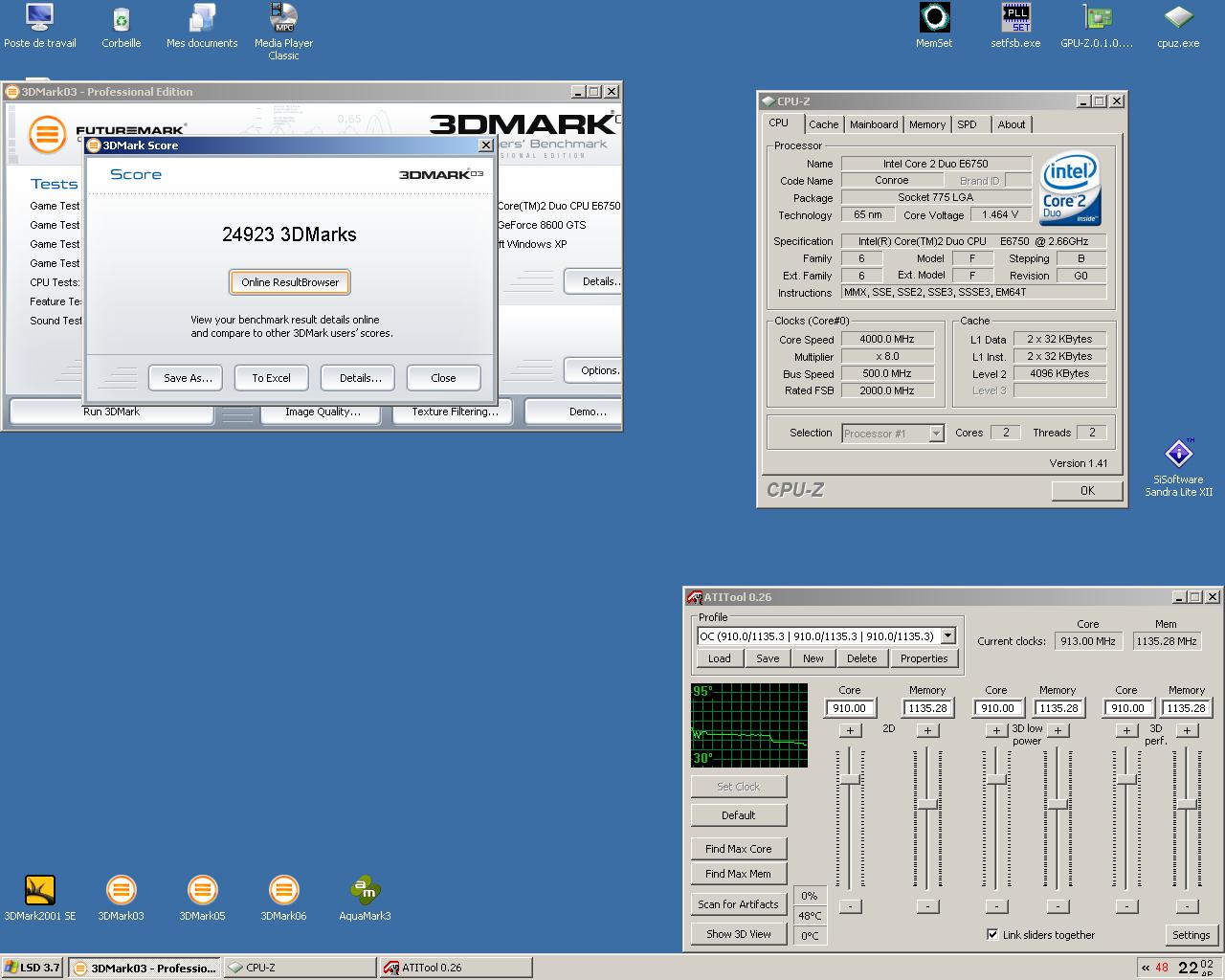1225x980 pixels.
Task: Open Image Quality settings
Action: tap(323, 412)
